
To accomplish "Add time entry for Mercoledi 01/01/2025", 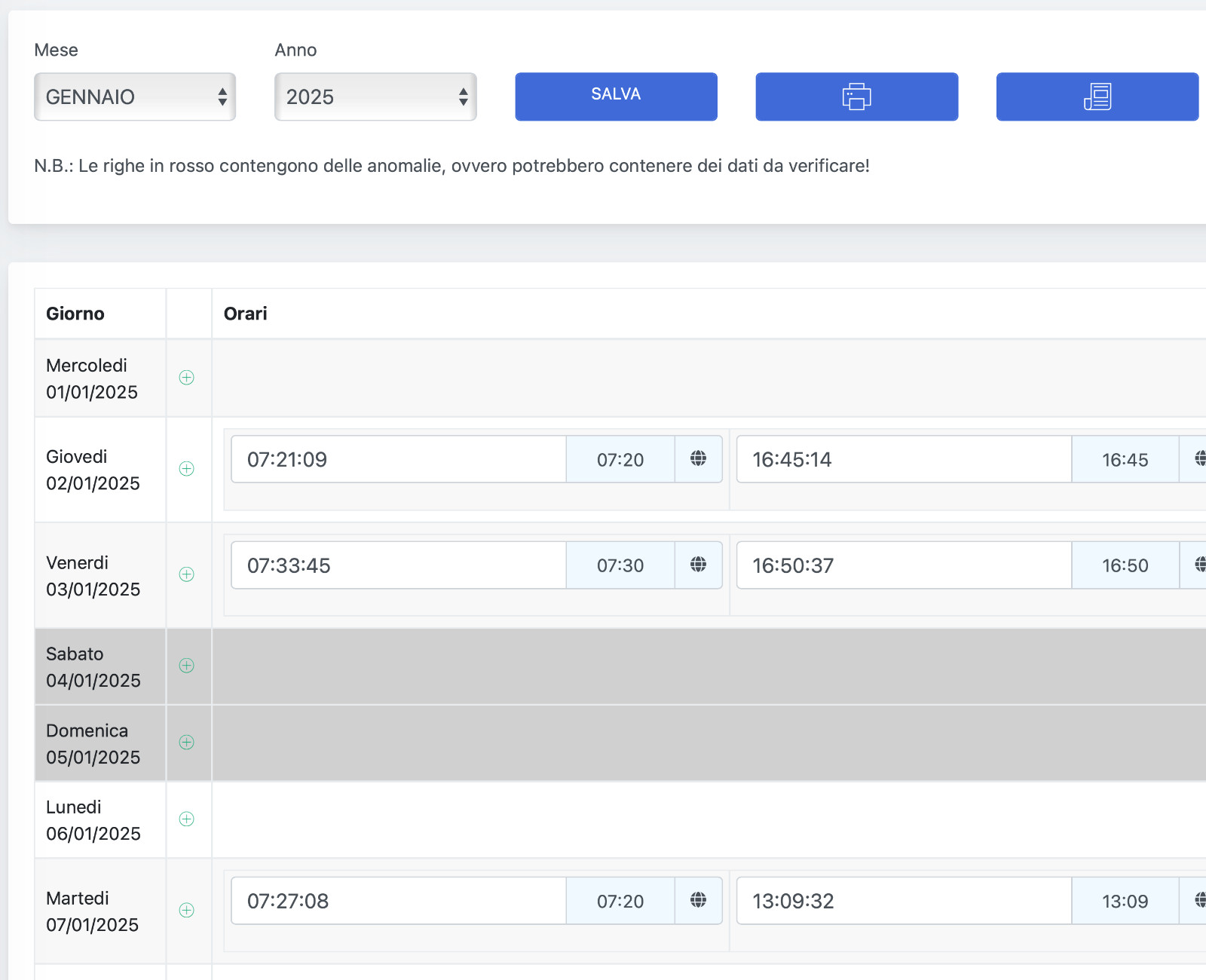I will pyautogui.click(x=187, y=378).
